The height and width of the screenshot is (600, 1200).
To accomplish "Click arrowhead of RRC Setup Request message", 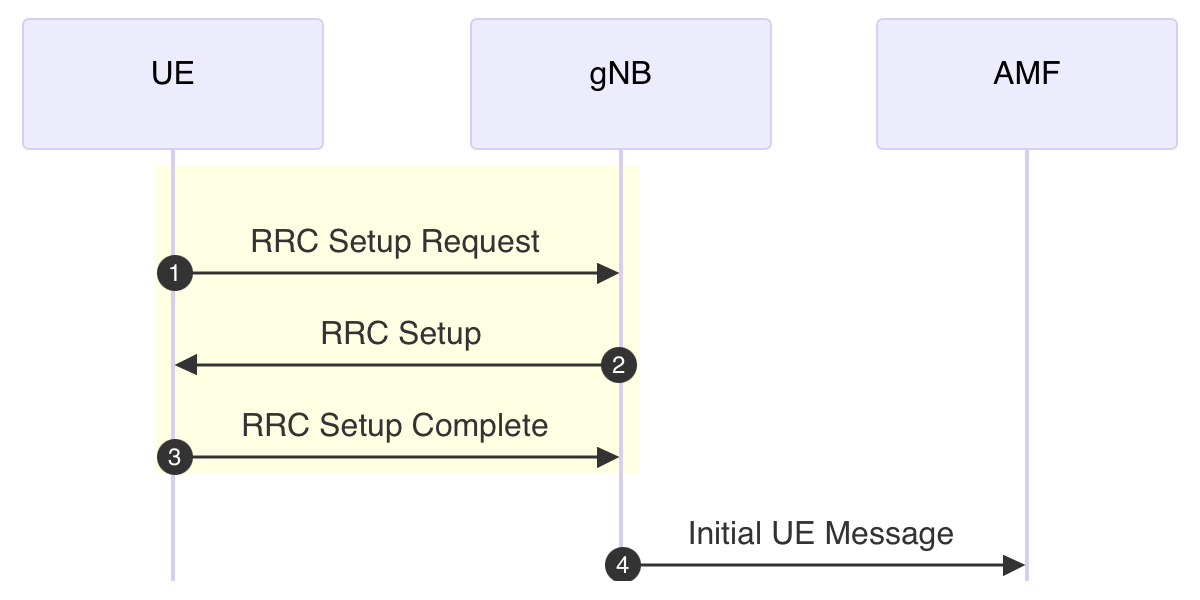I will [x=608, y=273].
